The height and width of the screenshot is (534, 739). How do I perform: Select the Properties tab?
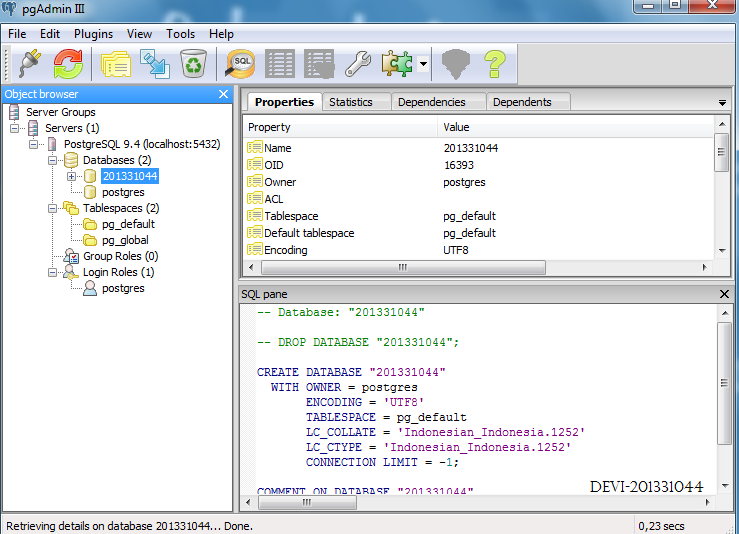pyautogui.click(x=284, y=102)
